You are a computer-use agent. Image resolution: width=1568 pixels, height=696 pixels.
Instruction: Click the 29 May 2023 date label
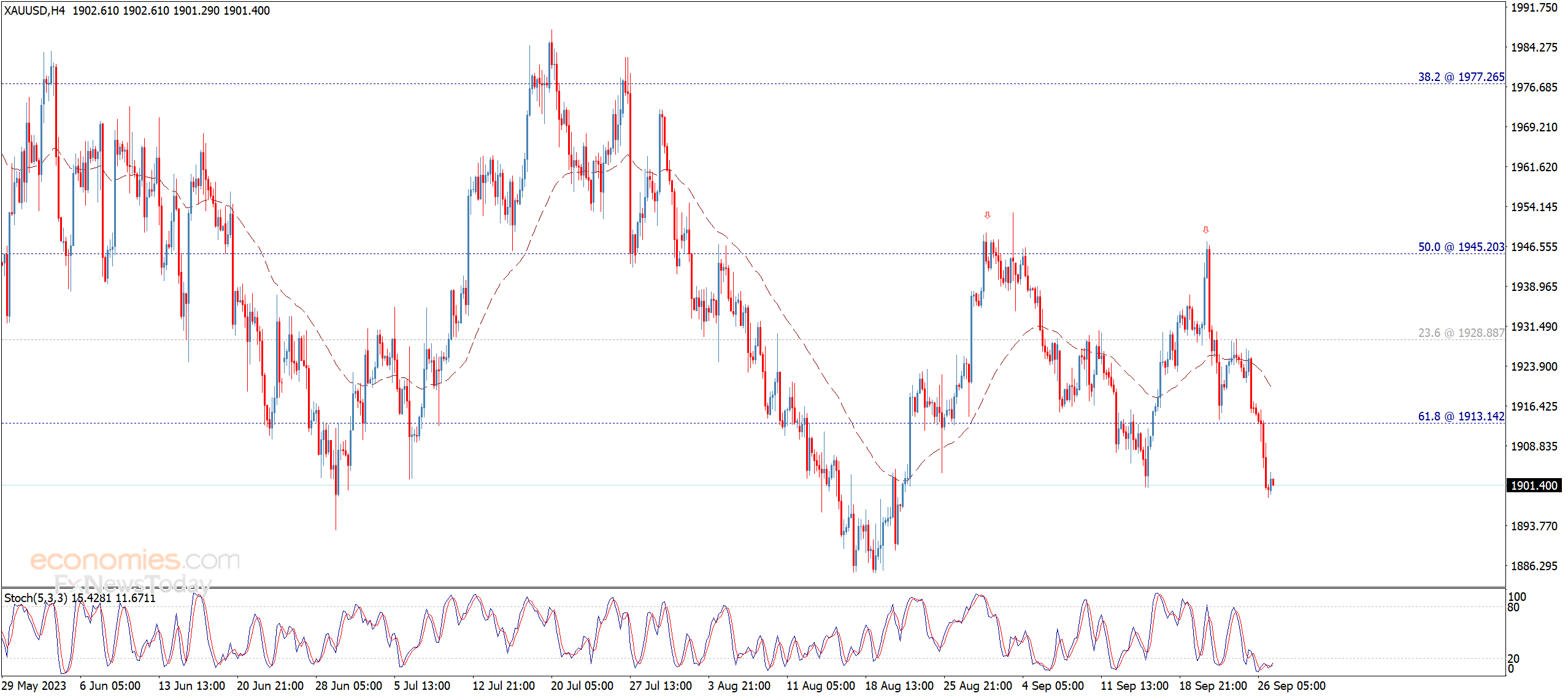[x=34, y=686]
